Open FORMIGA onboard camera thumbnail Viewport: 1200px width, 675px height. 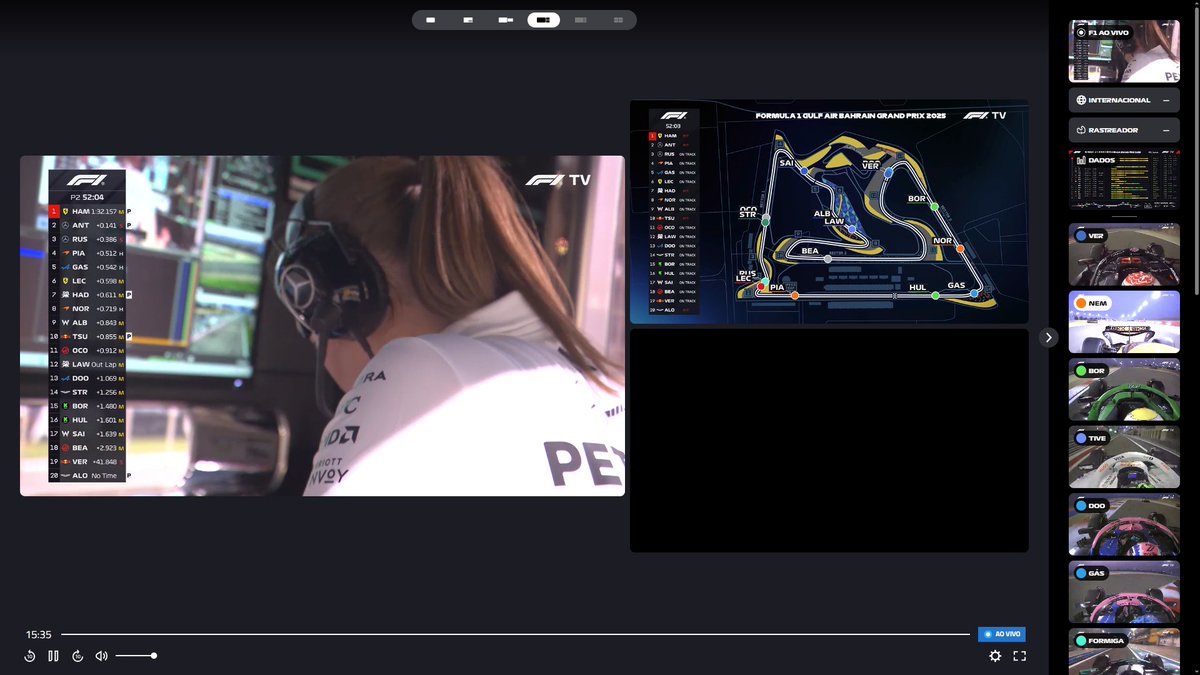(1124, 651)
